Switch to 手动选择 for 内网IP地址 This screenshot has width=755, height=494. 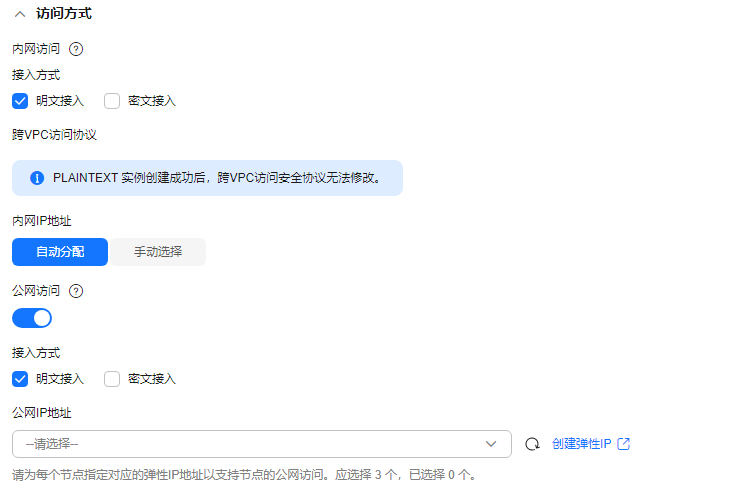[158, 252]
